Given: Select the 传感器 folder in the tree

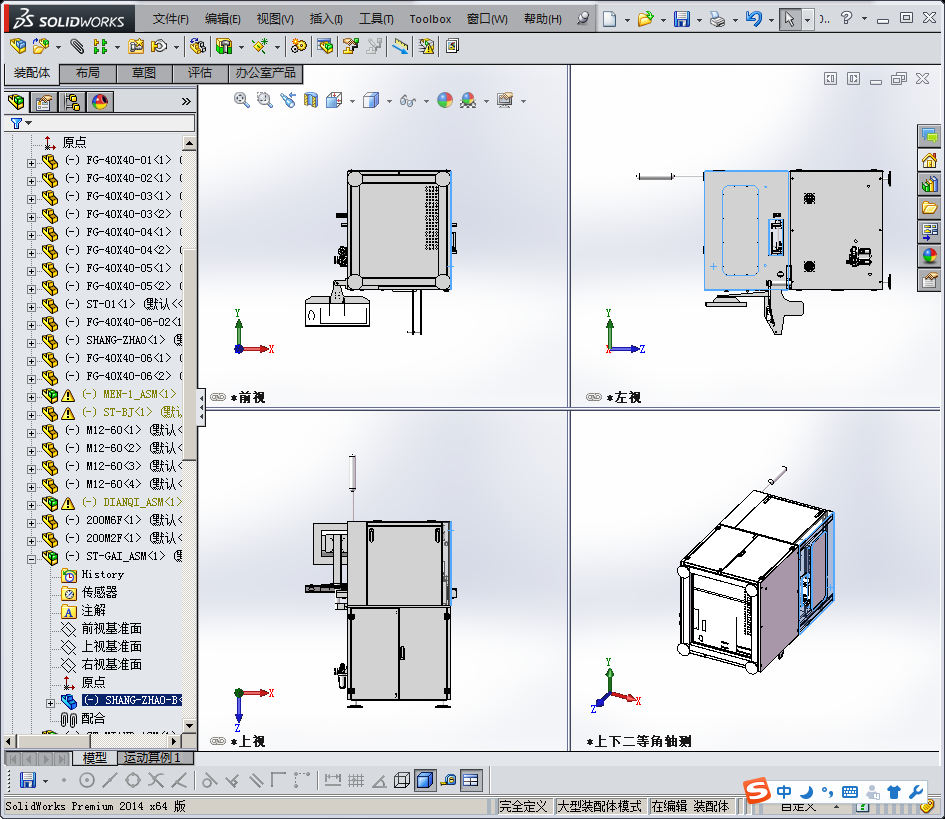Looking at the screenshot, I should [99, 592].
